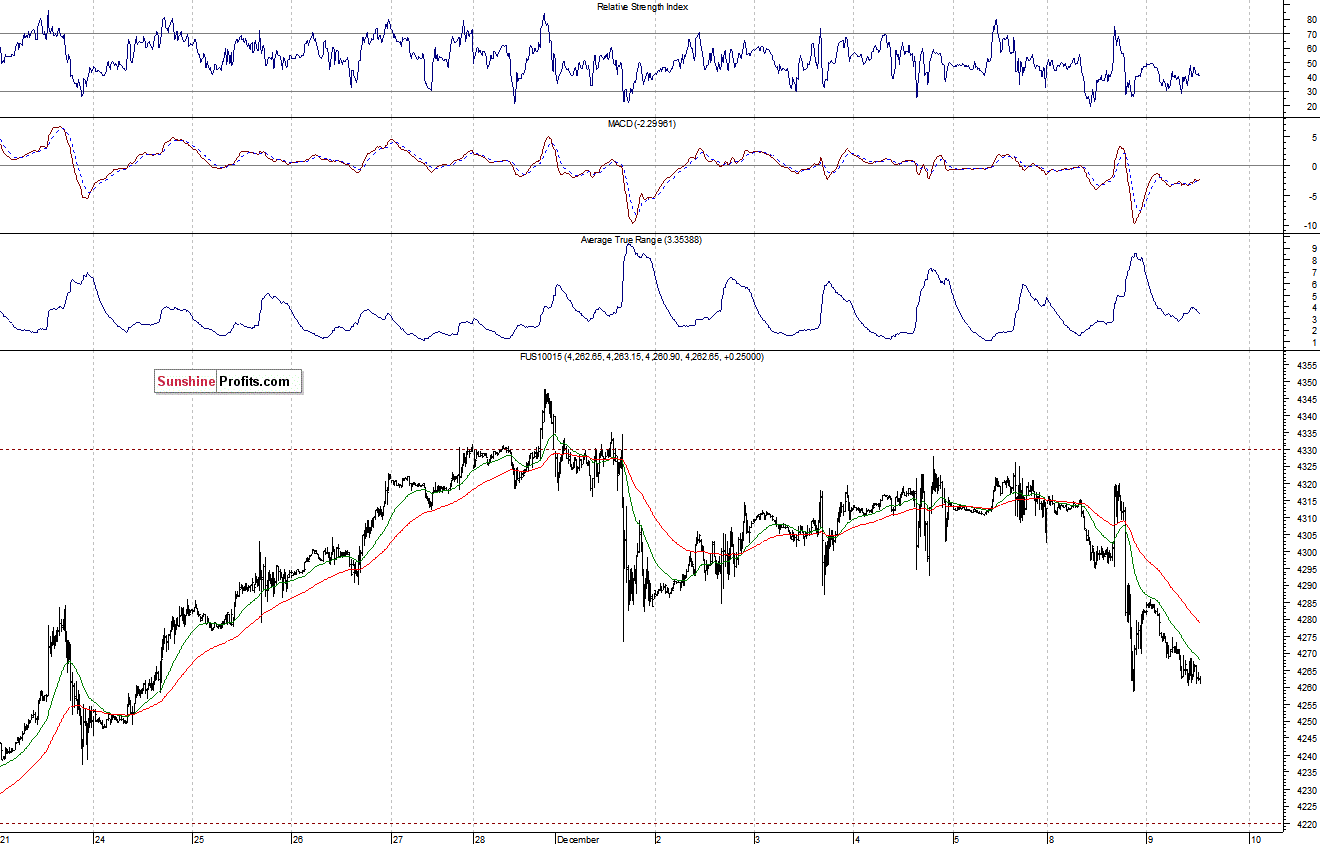Click the Average True Range (3.35388) title
Viewport: 1320px width, 844px height.
click(x=642, y=240)
